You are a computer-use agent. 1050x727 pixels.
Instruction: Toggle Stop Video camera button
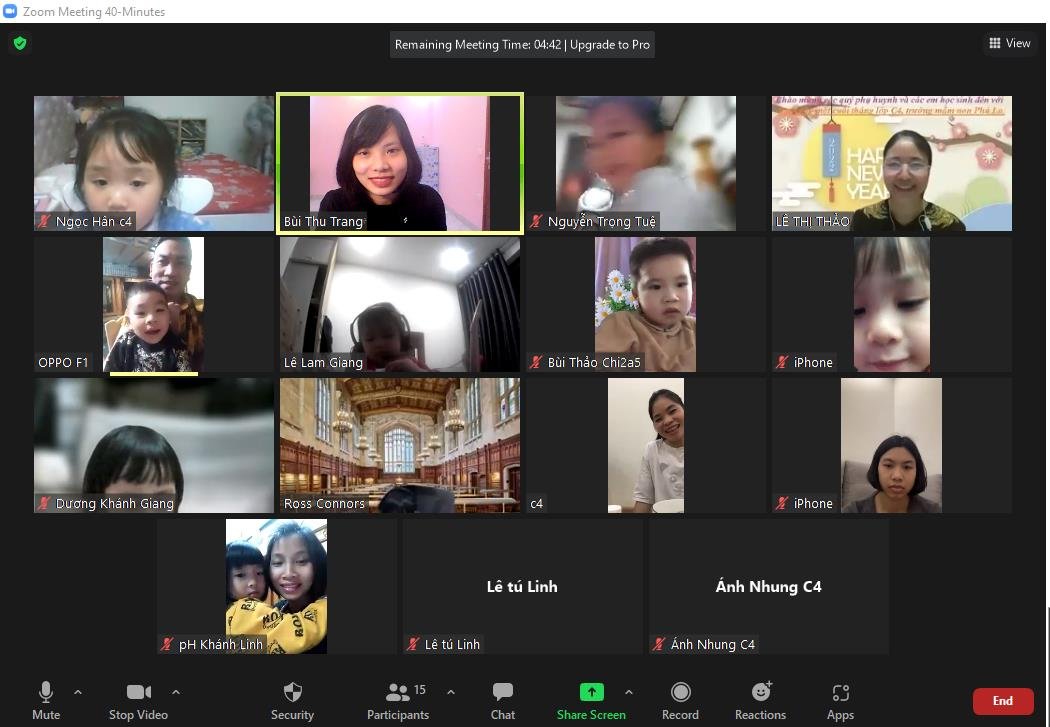pos(138,693)
